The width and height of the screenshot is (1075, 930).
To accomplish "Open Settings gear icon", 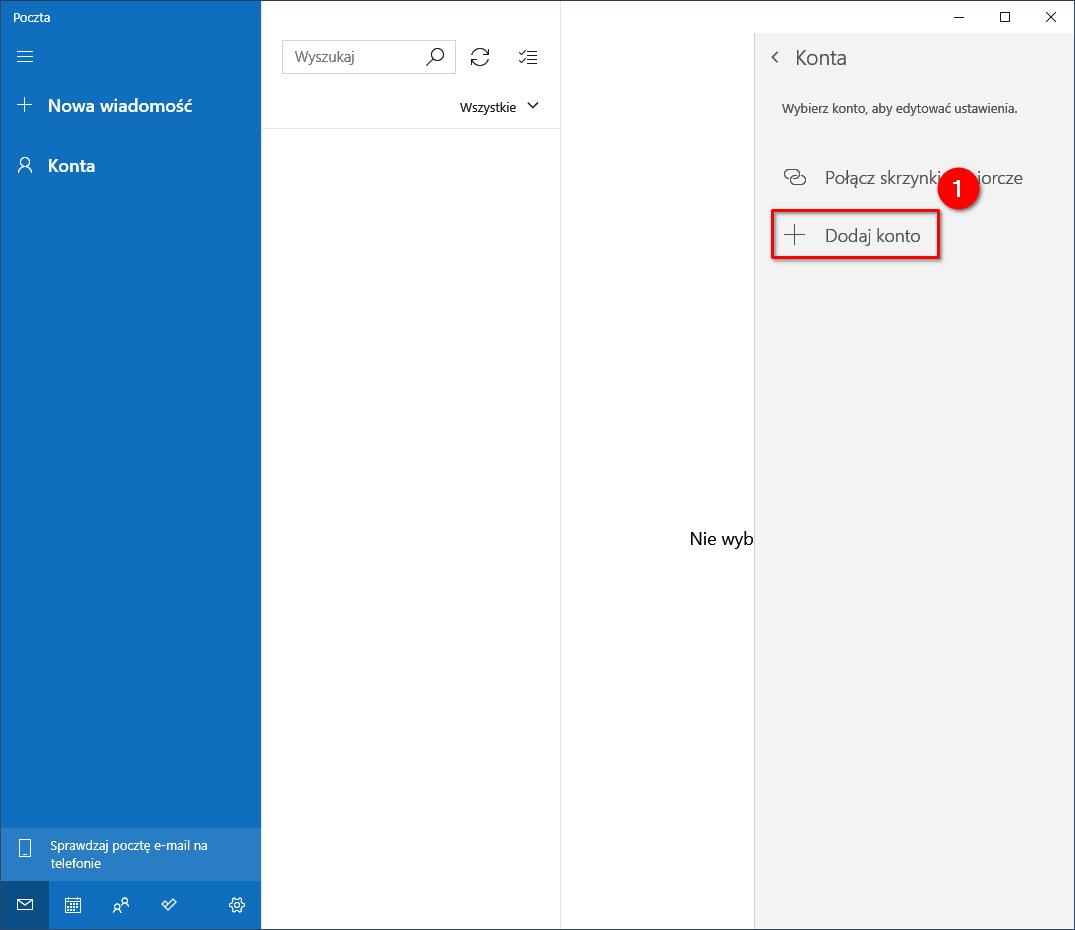I will tap(237, 905).
